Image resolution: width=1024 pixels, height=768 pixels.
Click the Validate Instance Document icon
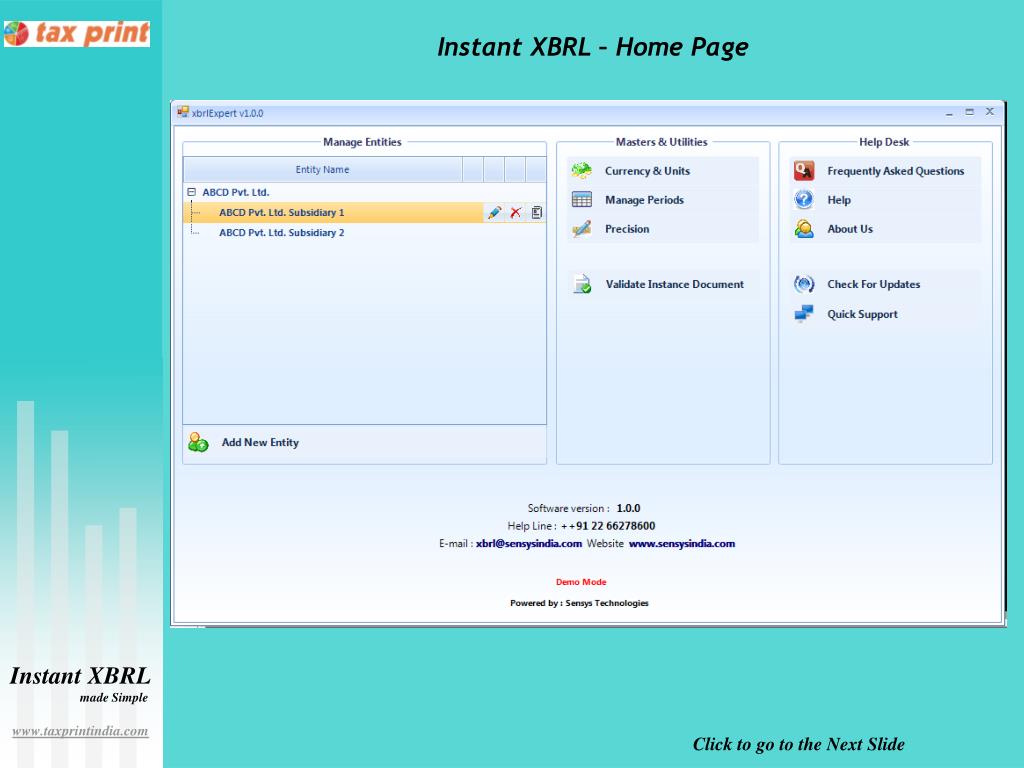581,284
